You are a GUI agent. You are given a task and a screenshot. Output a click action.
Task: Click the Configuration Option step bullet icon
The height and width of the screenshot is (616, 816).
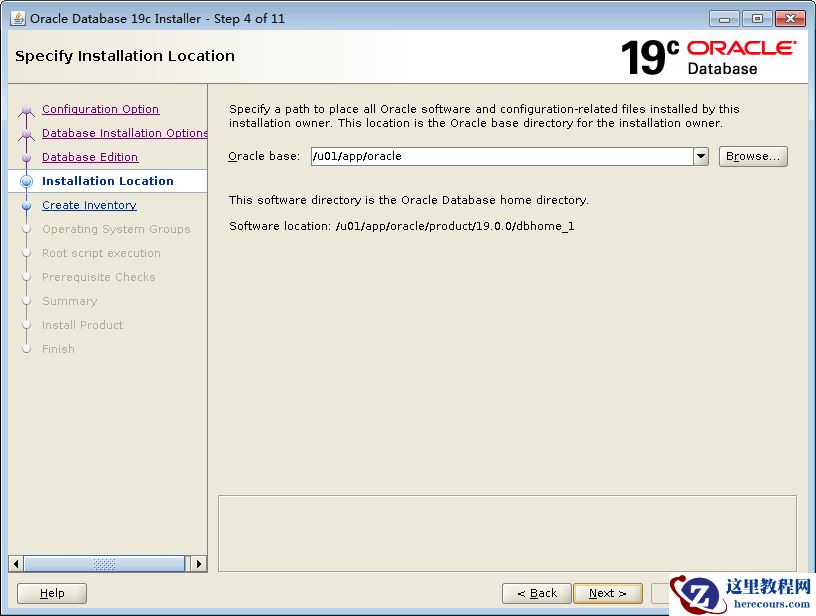(27, 110)
